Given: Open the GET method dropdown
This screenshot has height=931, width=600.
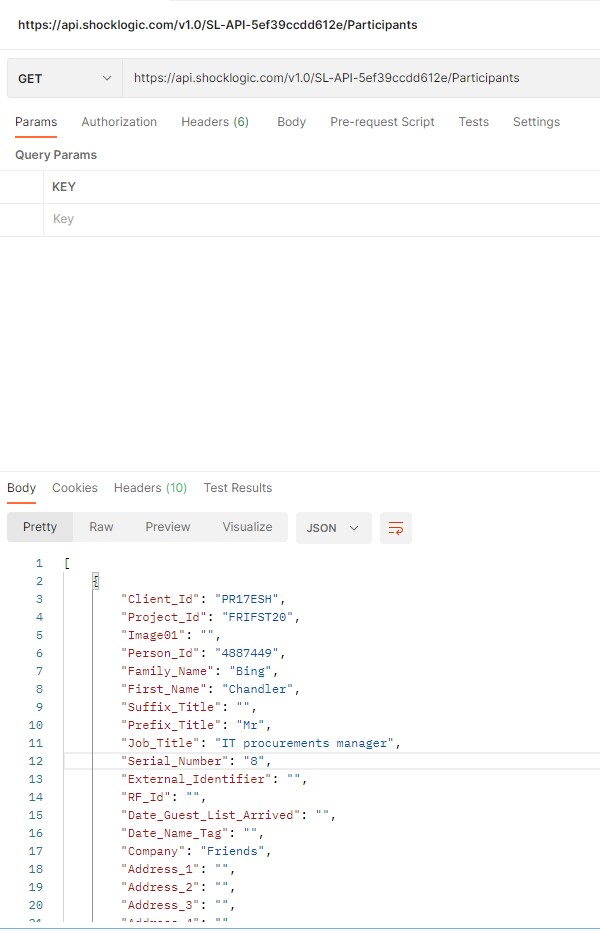Looking at the screenshot, I should pyautogui.click(x=63, y=77).
